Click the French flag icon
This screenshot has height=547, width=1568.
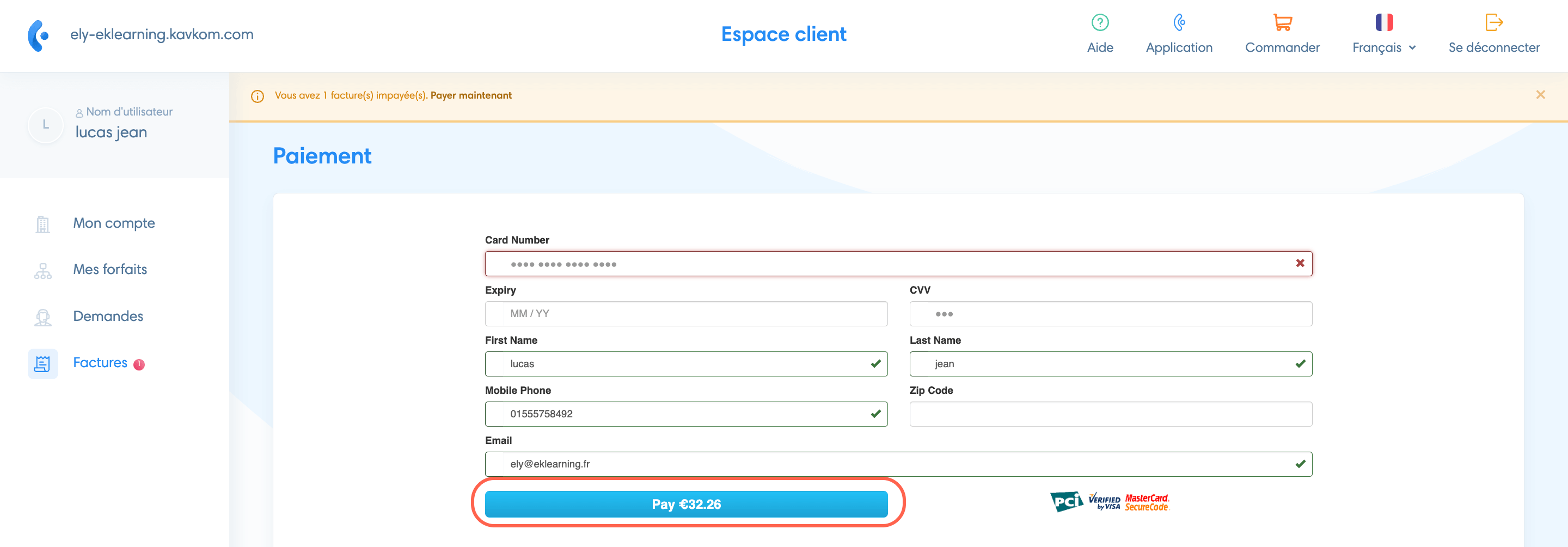point(1384,22)
